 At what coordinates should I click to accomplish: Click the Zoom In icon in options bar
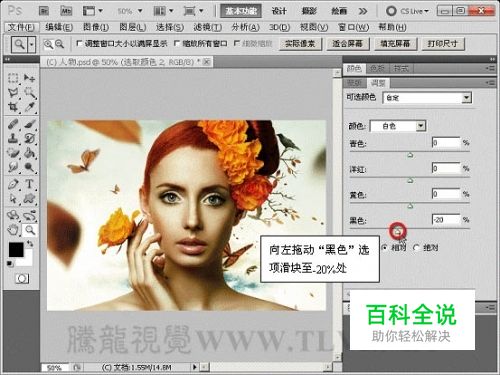(x=48, y=44)
